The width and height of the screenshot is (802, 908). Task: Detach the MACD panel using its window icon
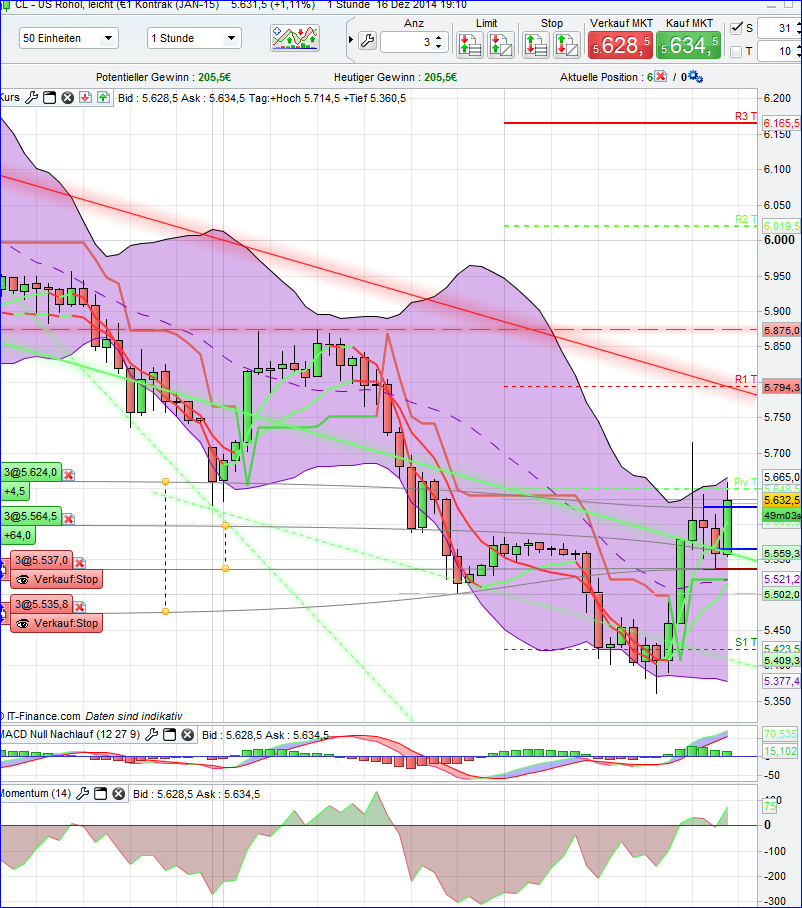pos(168,735)
